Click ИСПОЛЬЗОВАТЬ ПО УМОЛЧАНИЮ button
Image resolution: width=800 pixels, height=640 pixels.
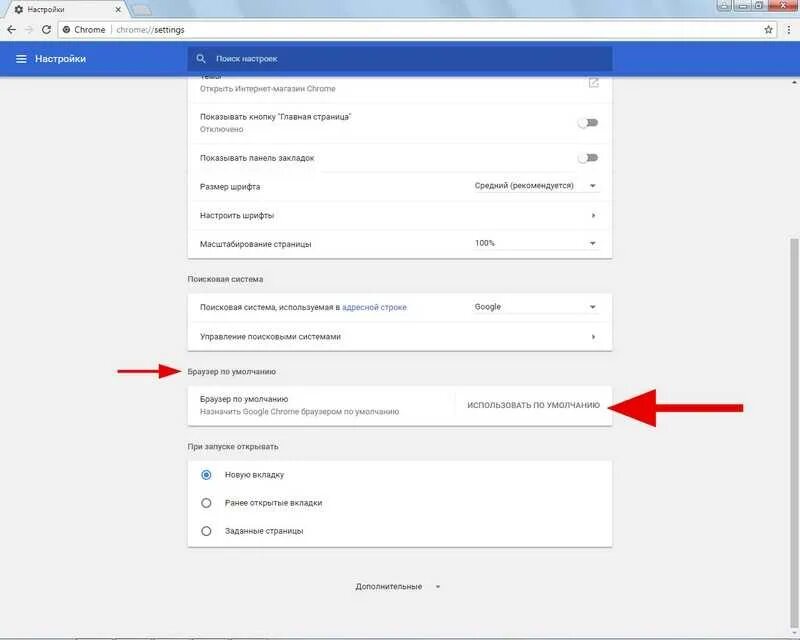coord(533,405)
